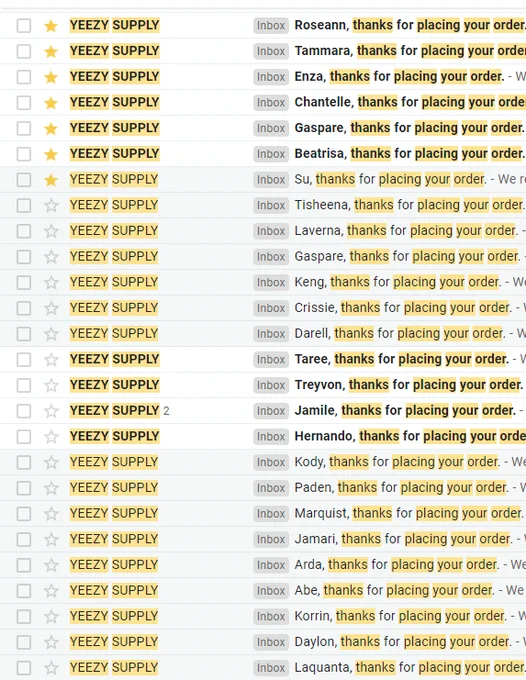Viewport: 526px width, 680px height.
Task: Open 'Roseann, thanks for placing your order' email
Action: click(410, 25)
